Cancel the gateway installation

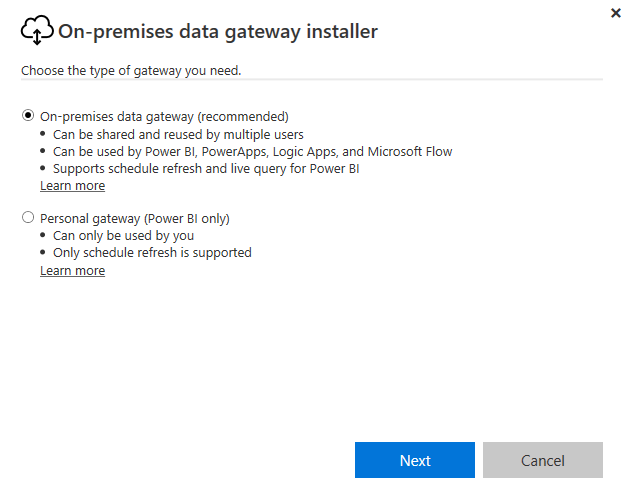543,460
